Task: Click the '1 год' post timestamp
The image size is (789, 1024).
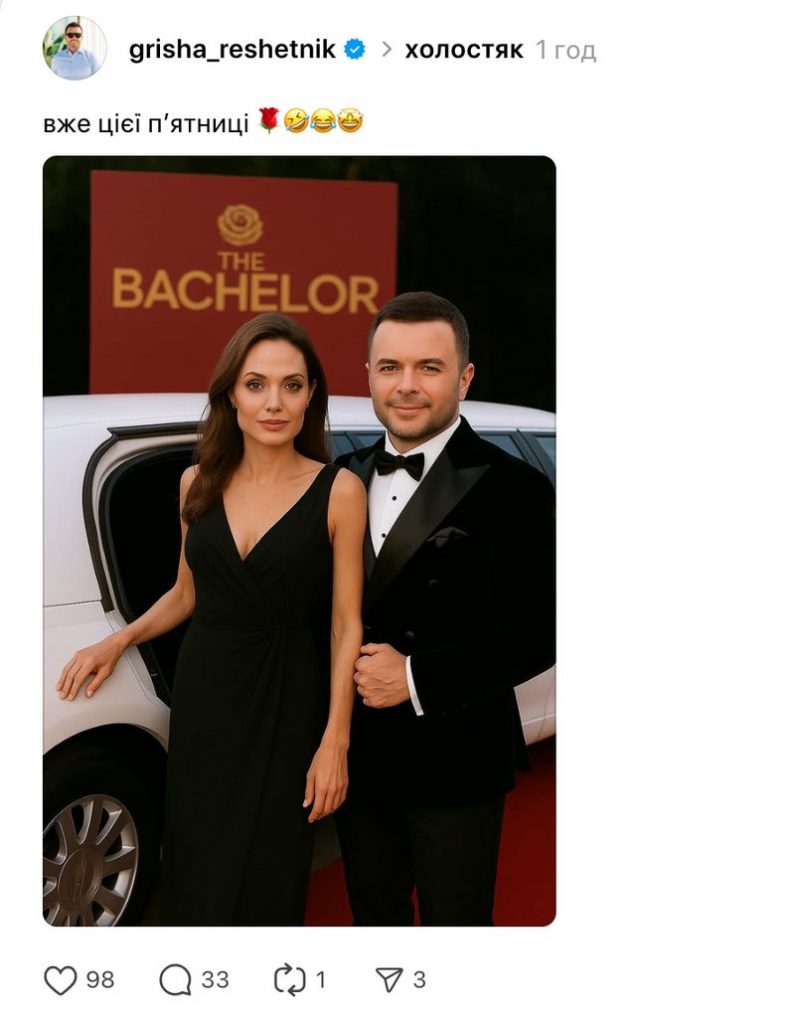Action: (566, 50)
